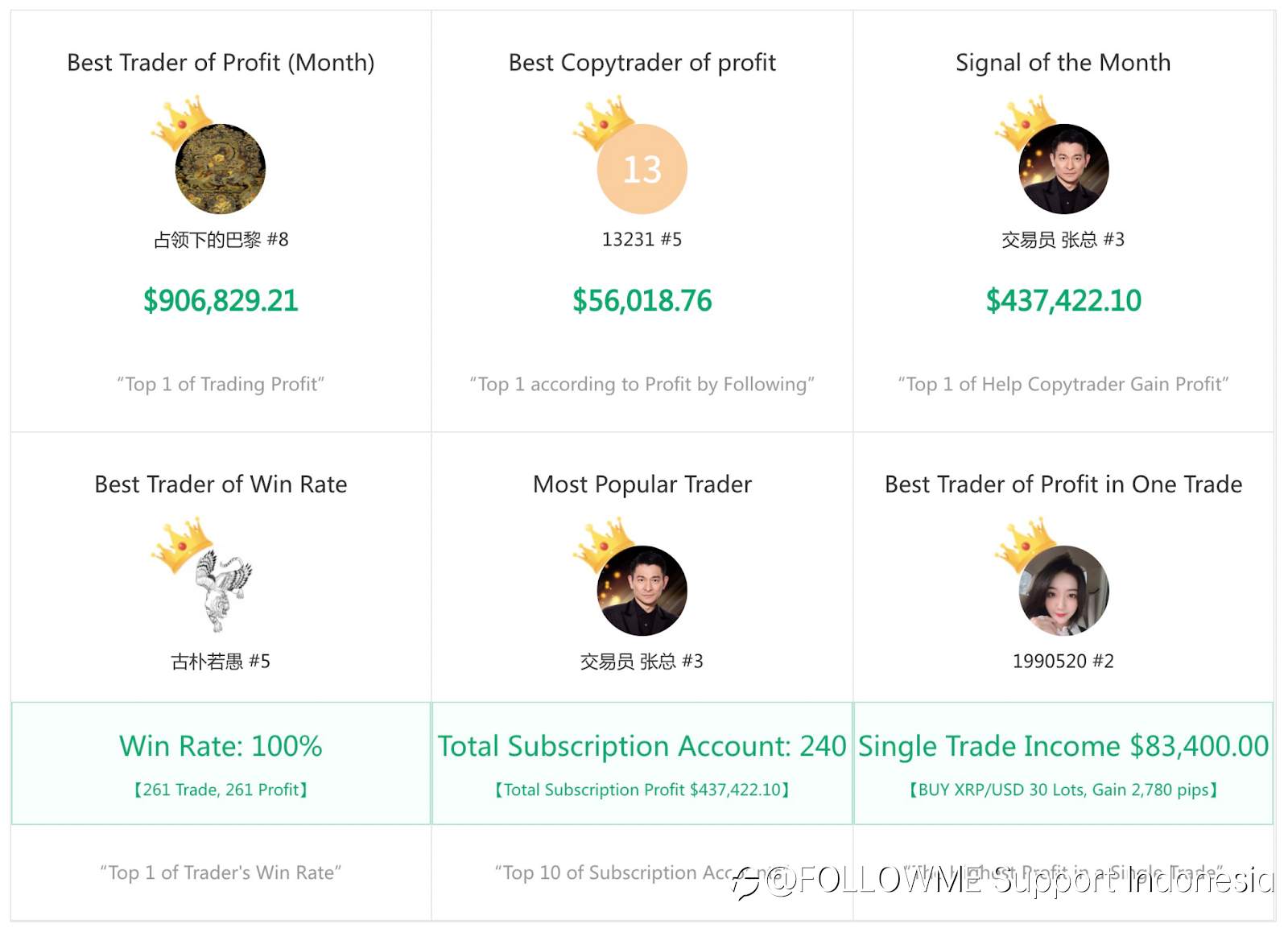Click the orange 13 avatar circle
The width and height of the screenshot is (1288, 932).
pyautogui.click(x=642, y=169)
